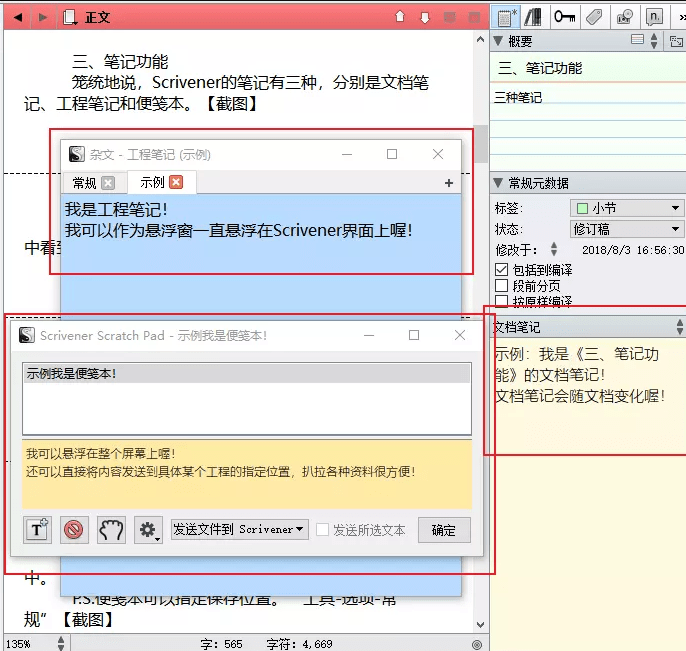Collapse the 常规元数据 section triangle
Screen dimensions: 686x651
point(497,182)
